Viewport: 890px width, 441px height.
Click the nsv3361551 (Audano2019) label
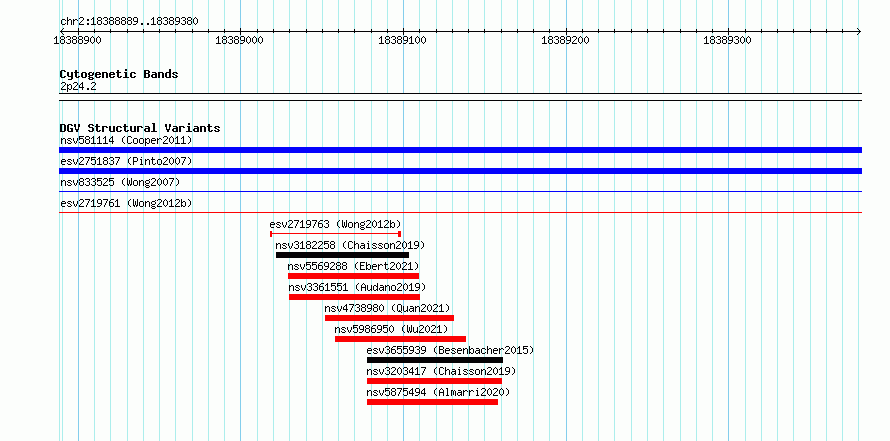coord(357,287)
